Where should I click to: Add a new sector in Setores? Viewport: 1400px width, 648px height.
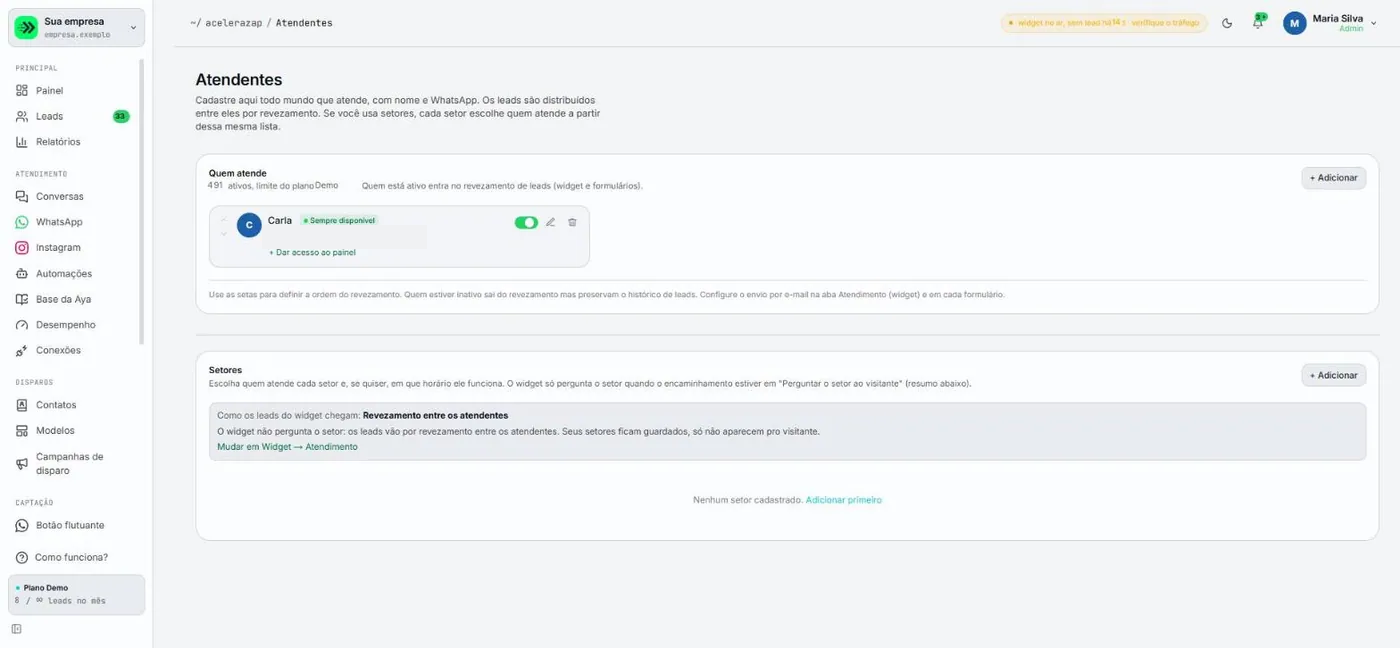(1333, 375)
